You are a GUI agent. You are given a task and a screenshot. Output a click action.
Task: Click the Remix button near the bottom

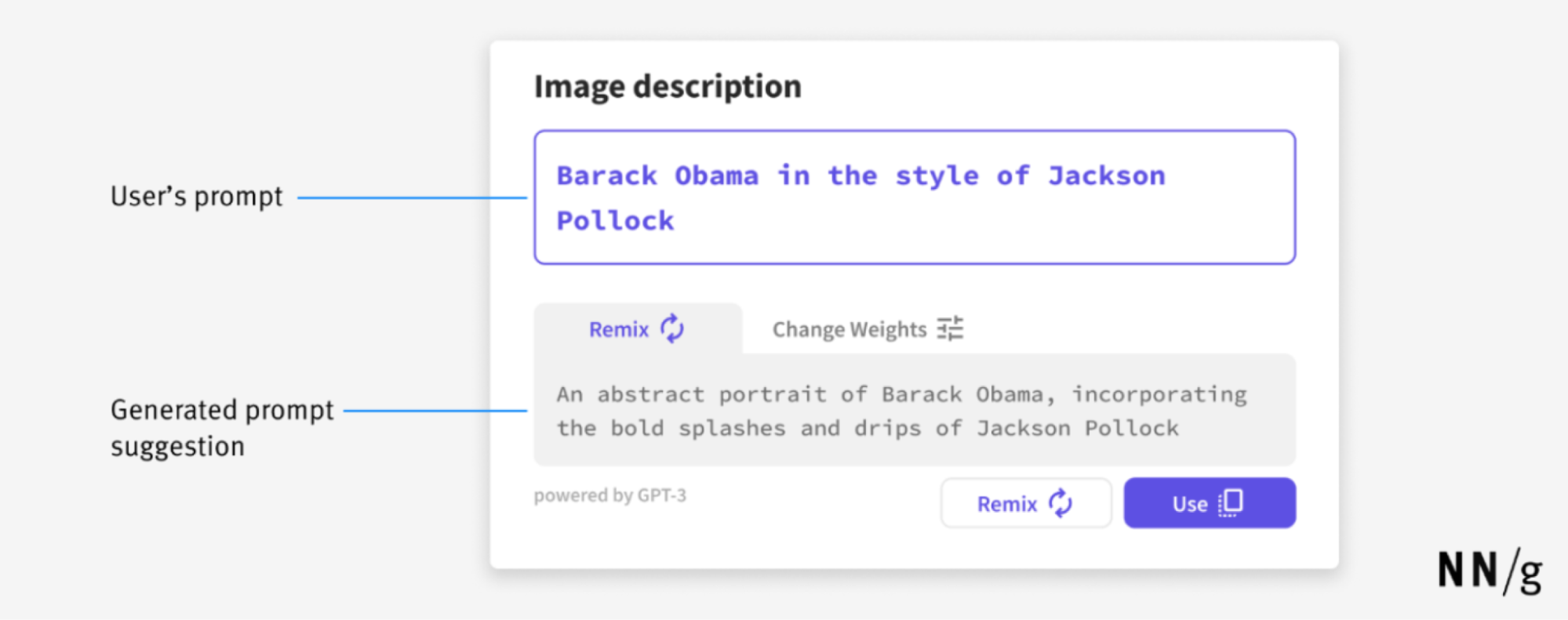[1025, 503]
